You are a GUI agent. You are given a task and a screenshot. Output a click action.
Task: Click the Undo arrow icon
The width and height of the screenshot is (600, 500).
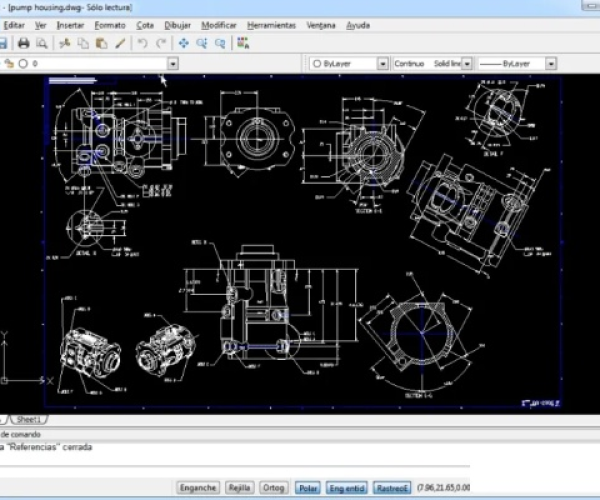[143, 43]
